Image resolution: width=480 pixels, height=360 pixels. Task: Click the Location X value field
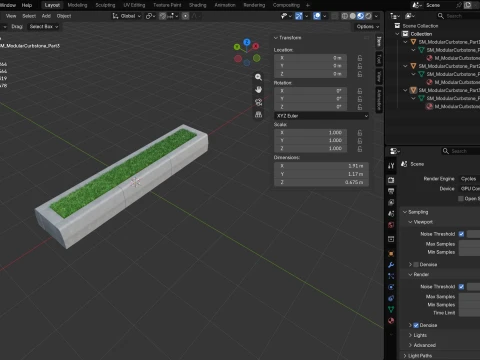coord(310,58)
